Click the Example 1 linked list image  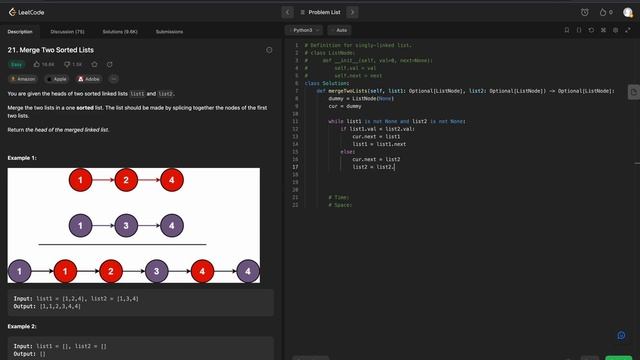pos(134,225)
